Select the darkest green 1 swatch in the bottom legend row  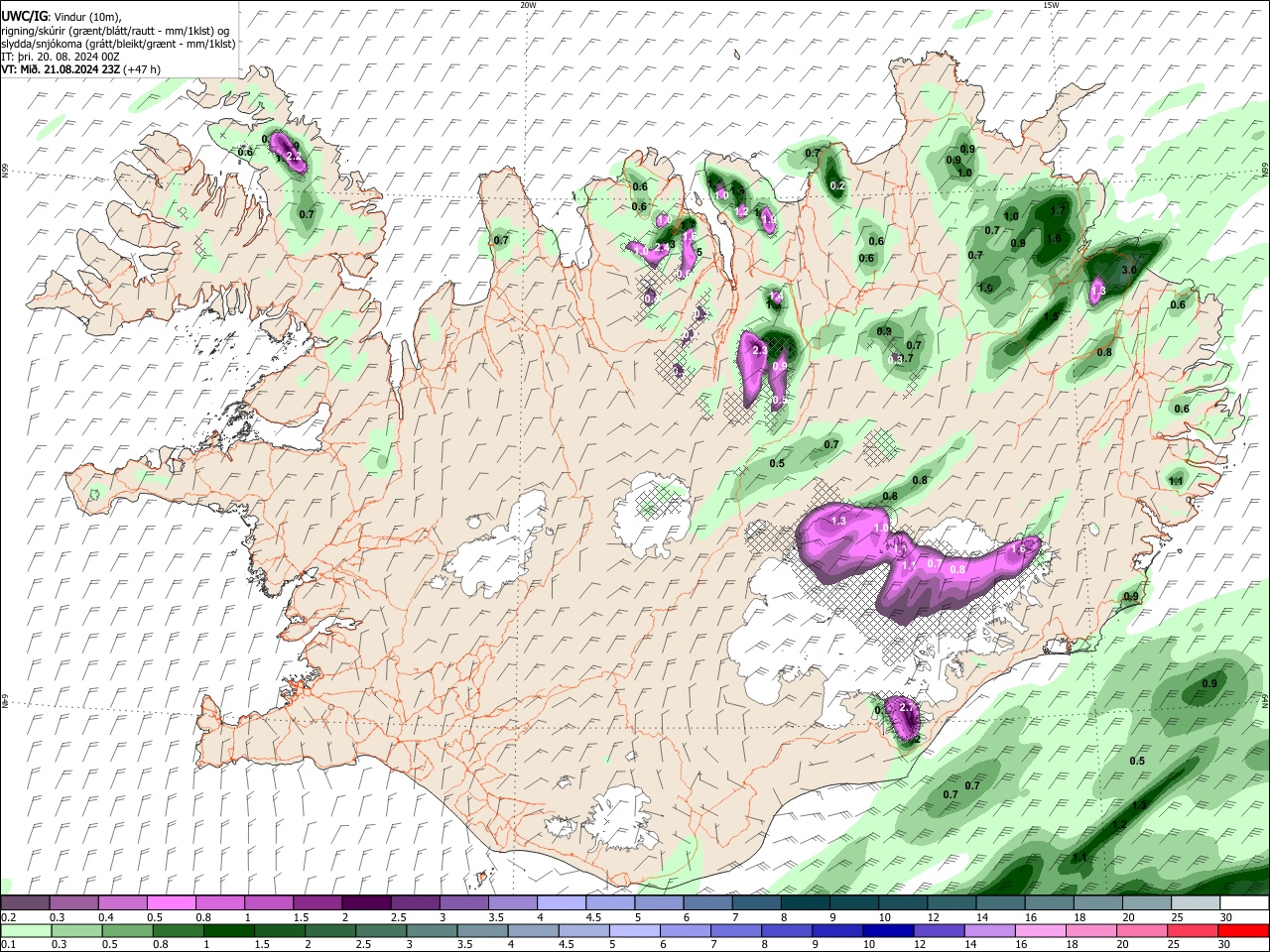click(229, 930)
